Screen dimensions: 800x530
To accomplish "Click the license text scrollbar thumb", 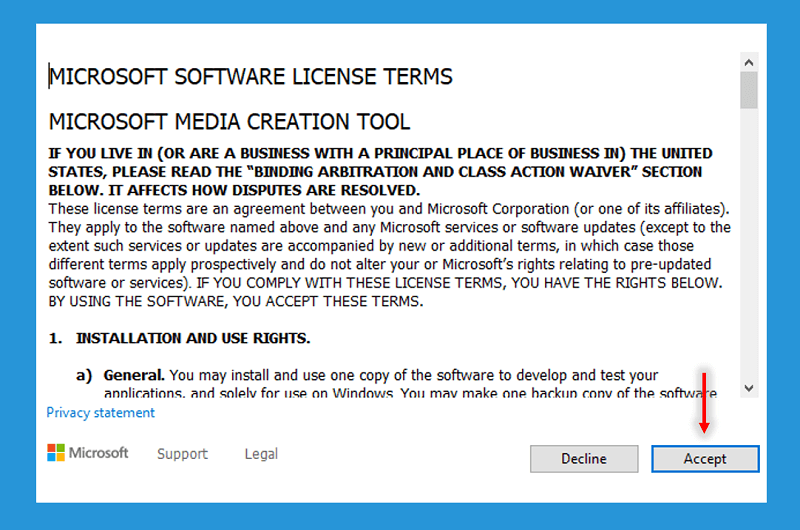I will tap(748, 90).
